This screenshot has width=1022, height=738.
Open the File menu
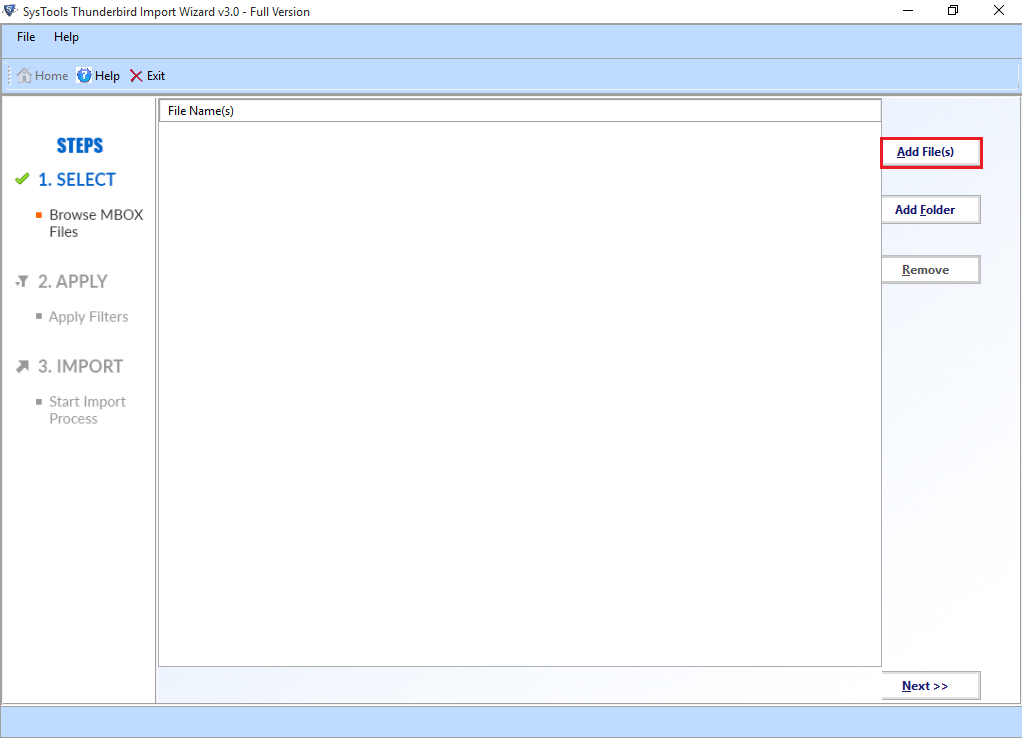(26, 37)
